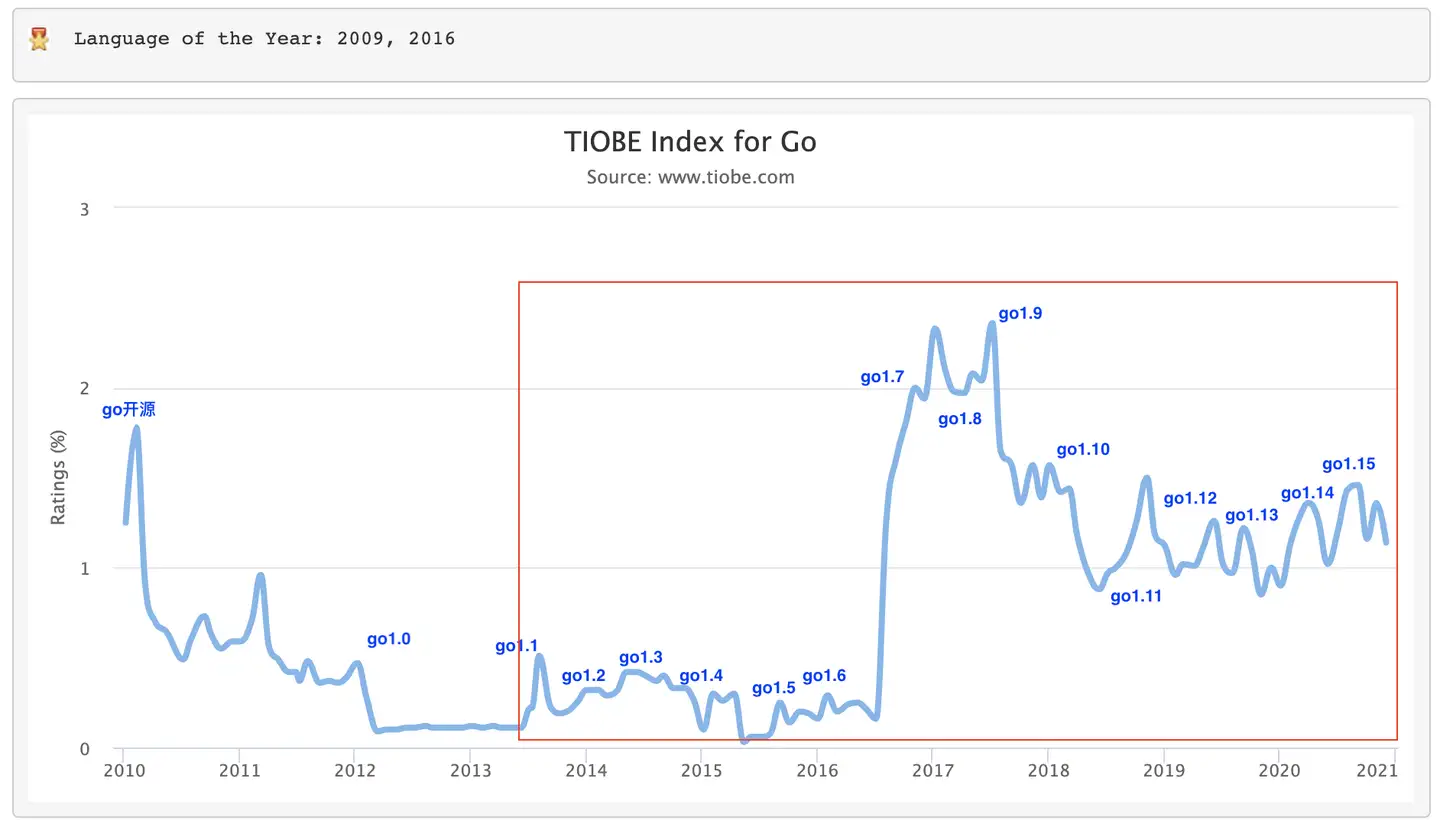This screenshot has width=1440, height=827.
Task: Click the go1.15 version label
Action: tap(1348, 464)
